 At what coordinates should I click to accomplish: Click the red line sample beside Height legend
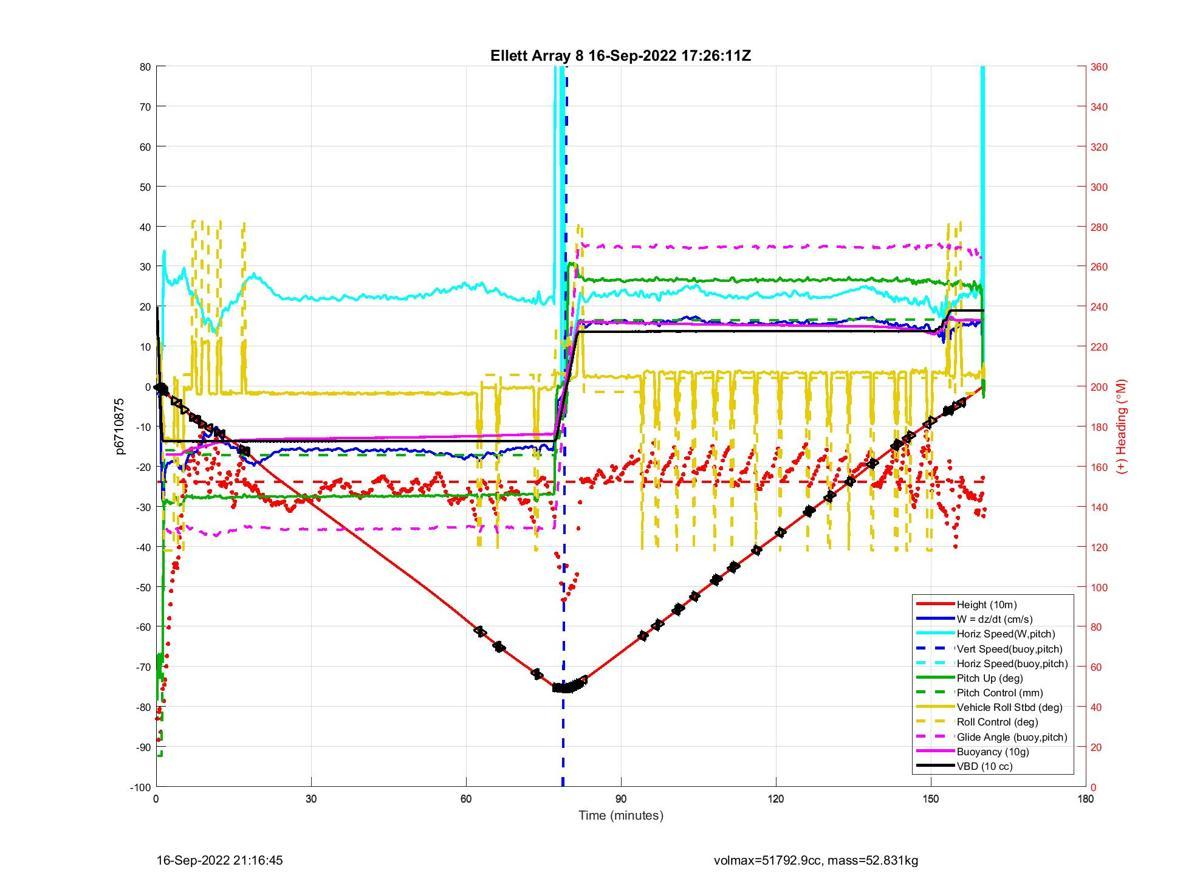coord(935,604)
